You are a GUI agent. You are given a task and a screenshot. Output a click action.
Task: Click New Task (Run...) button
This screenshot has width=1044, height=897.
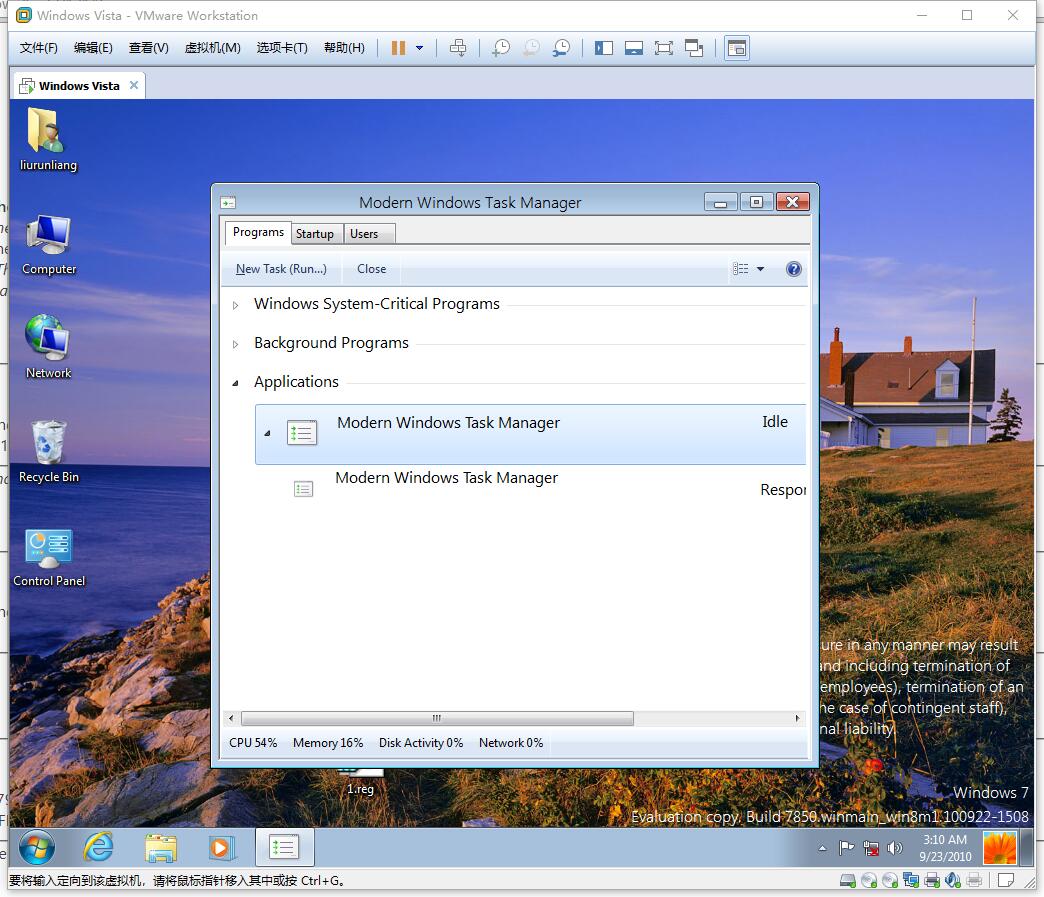coord(281,269)
